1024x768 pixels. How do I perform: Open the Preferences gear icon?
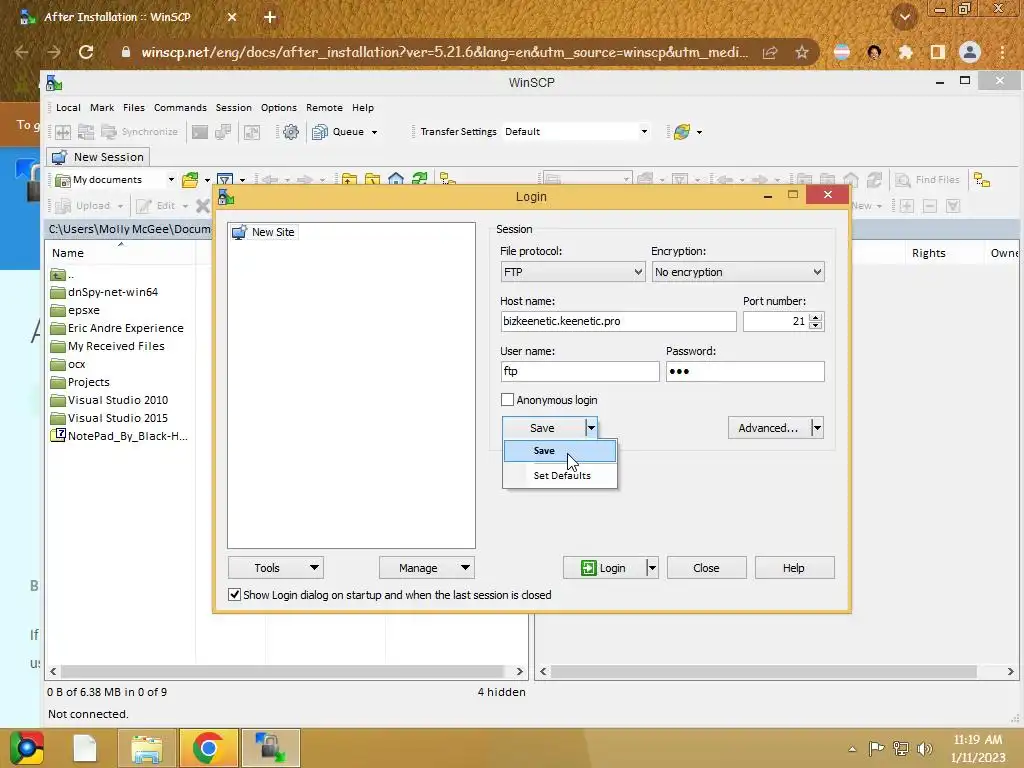coord(291,132)
